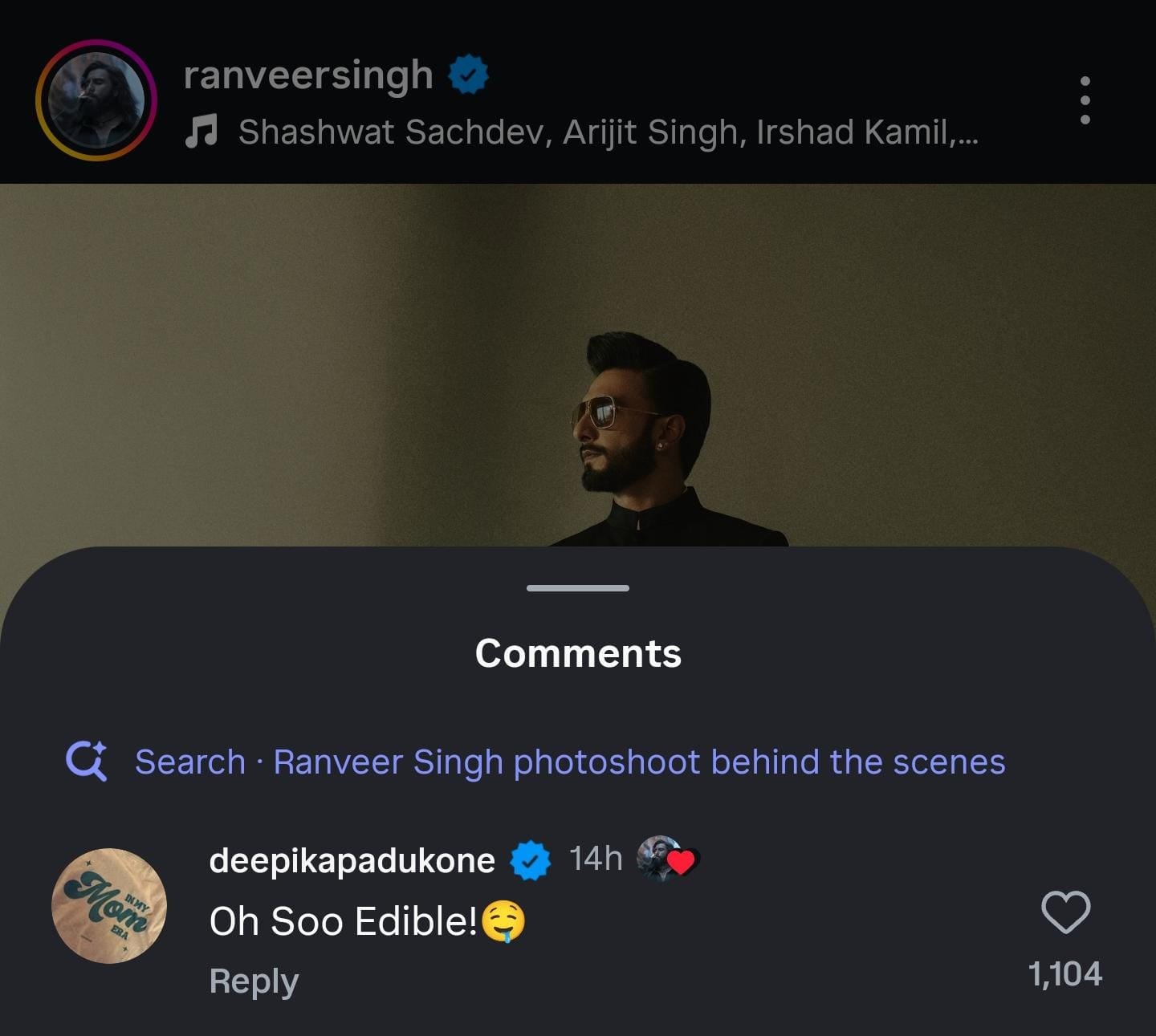This screenshot has width=1156, height=1036.
Task: Tap the verified badge next to ranveersingh
Action: click(467, 75)
